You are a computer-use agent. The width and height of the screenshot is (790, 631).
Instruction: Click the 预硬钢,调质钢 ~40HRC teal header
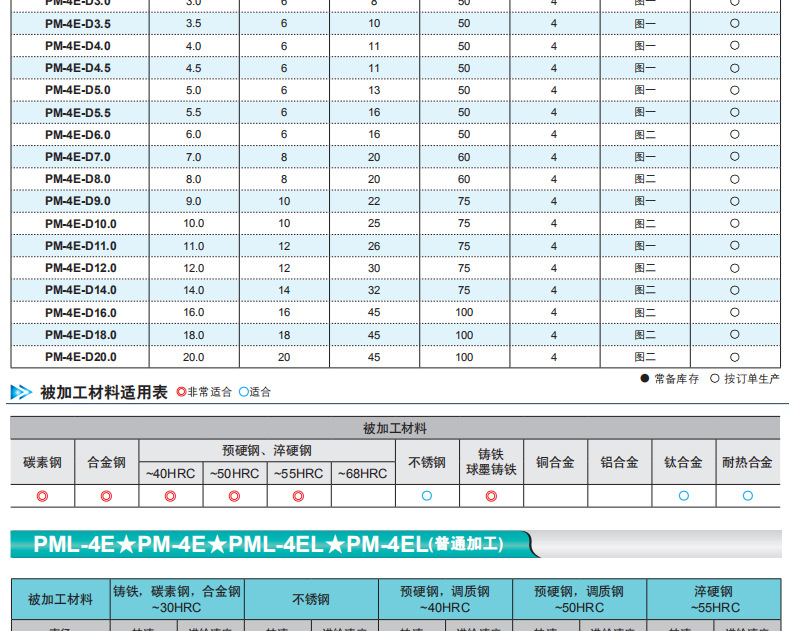click(445, 599)
